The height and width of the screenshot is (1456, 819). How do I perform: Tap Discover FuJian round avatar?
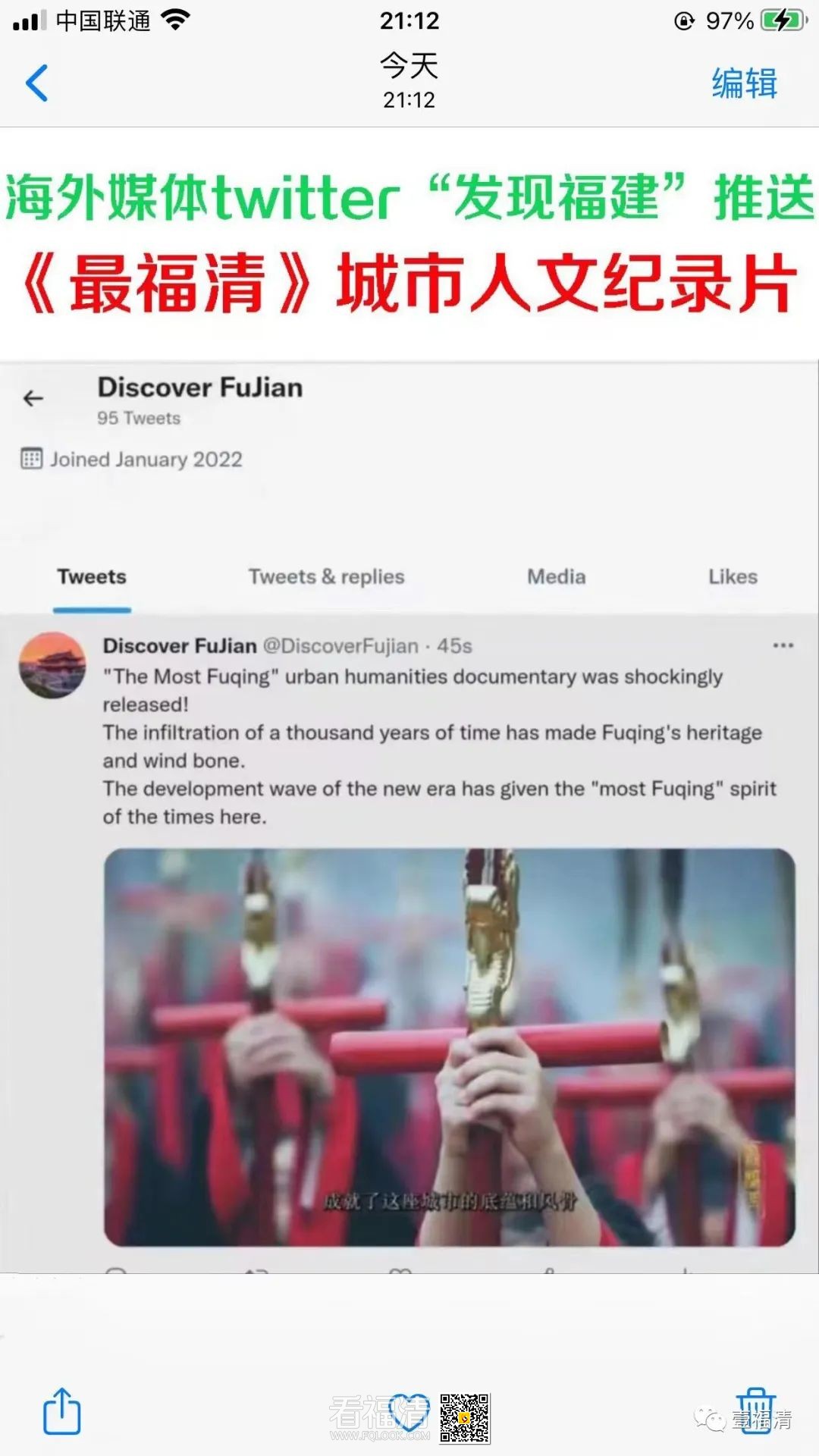52,665
